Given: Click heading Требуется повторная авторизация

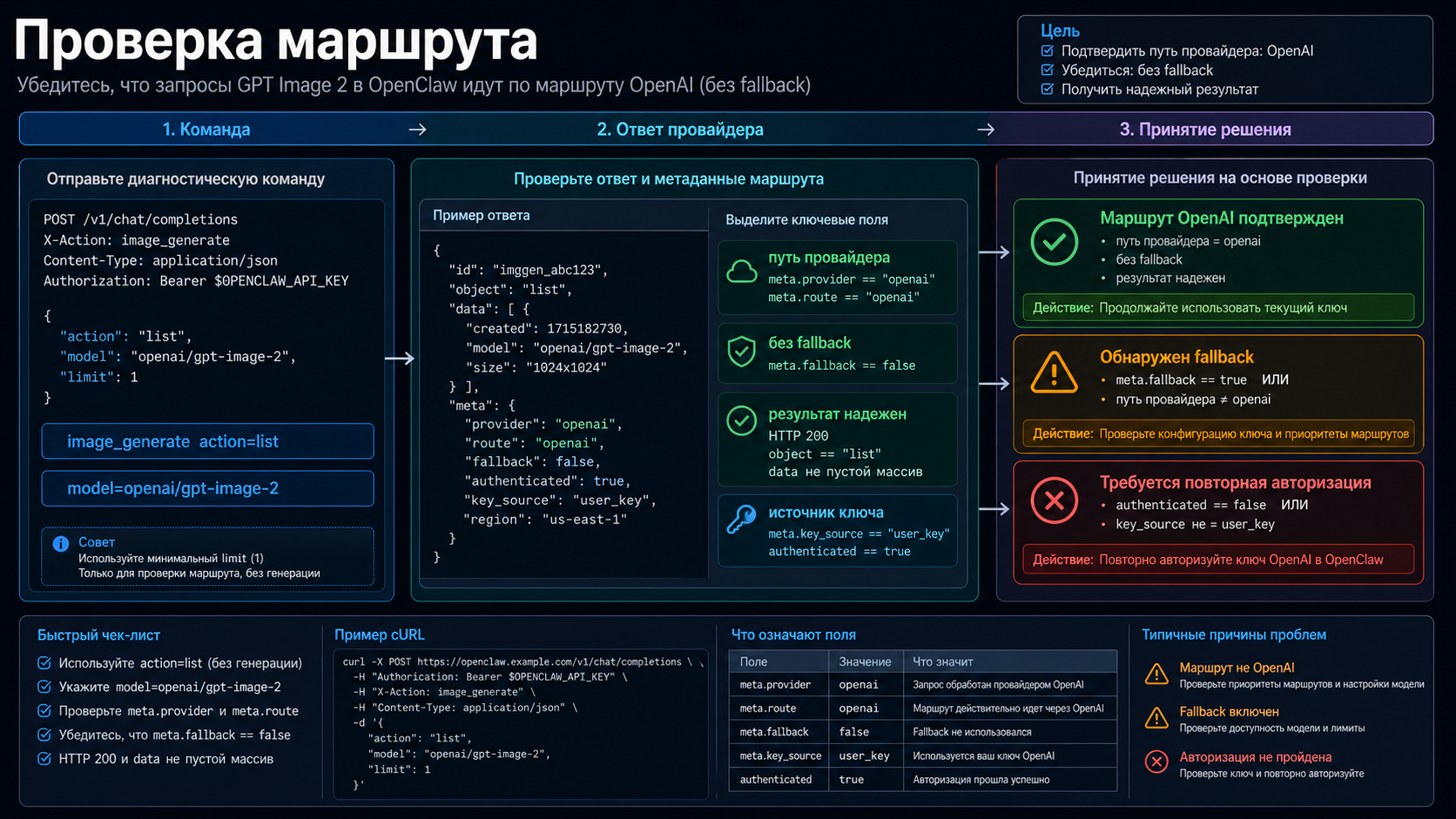Looking at the screenshot, I should pos(1236,482).
